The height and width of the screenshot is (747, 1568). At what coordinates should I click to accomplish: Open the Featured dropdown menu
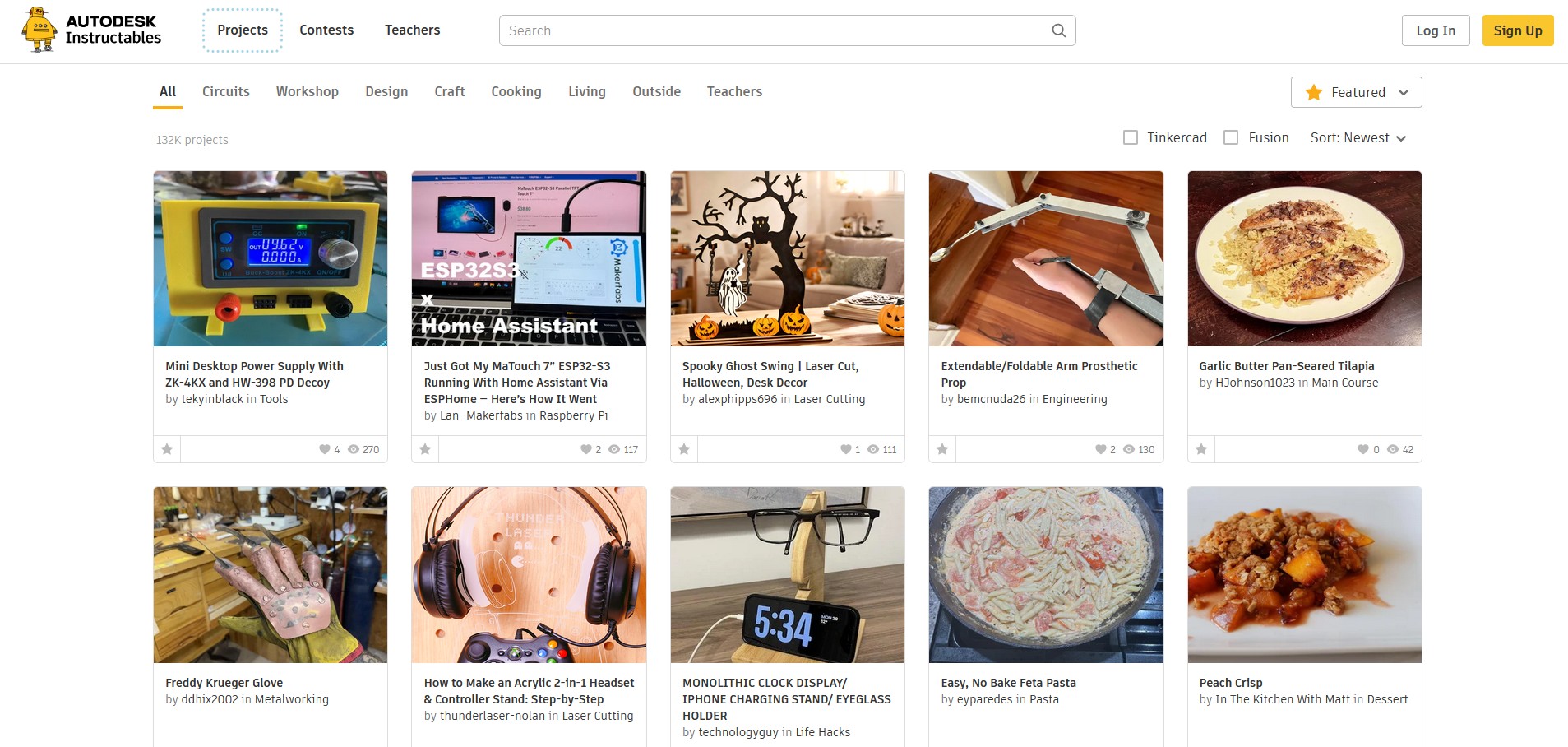(1356, 92)
